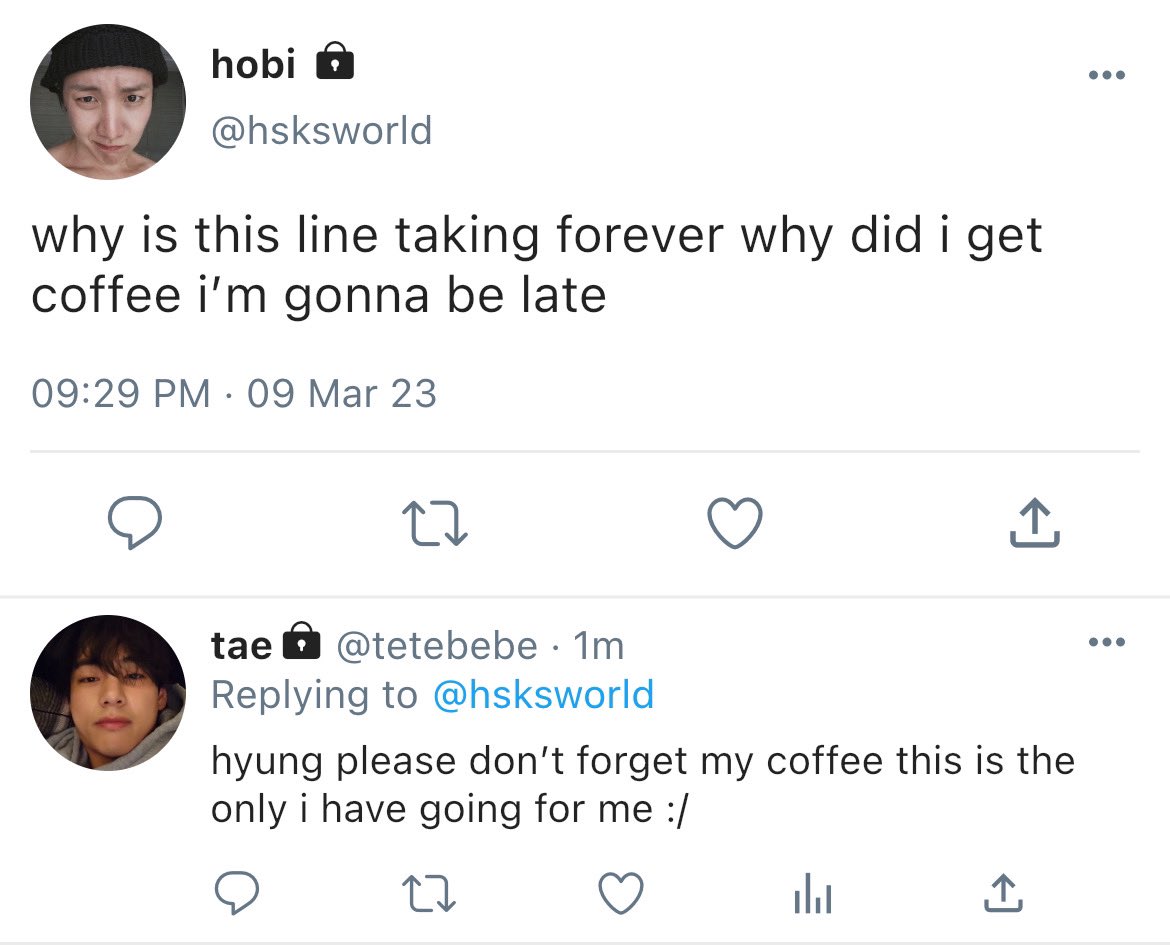Open the three-dot menu on tae's reply
This screenshot has height=945, width=1170.
(1107, 642)
